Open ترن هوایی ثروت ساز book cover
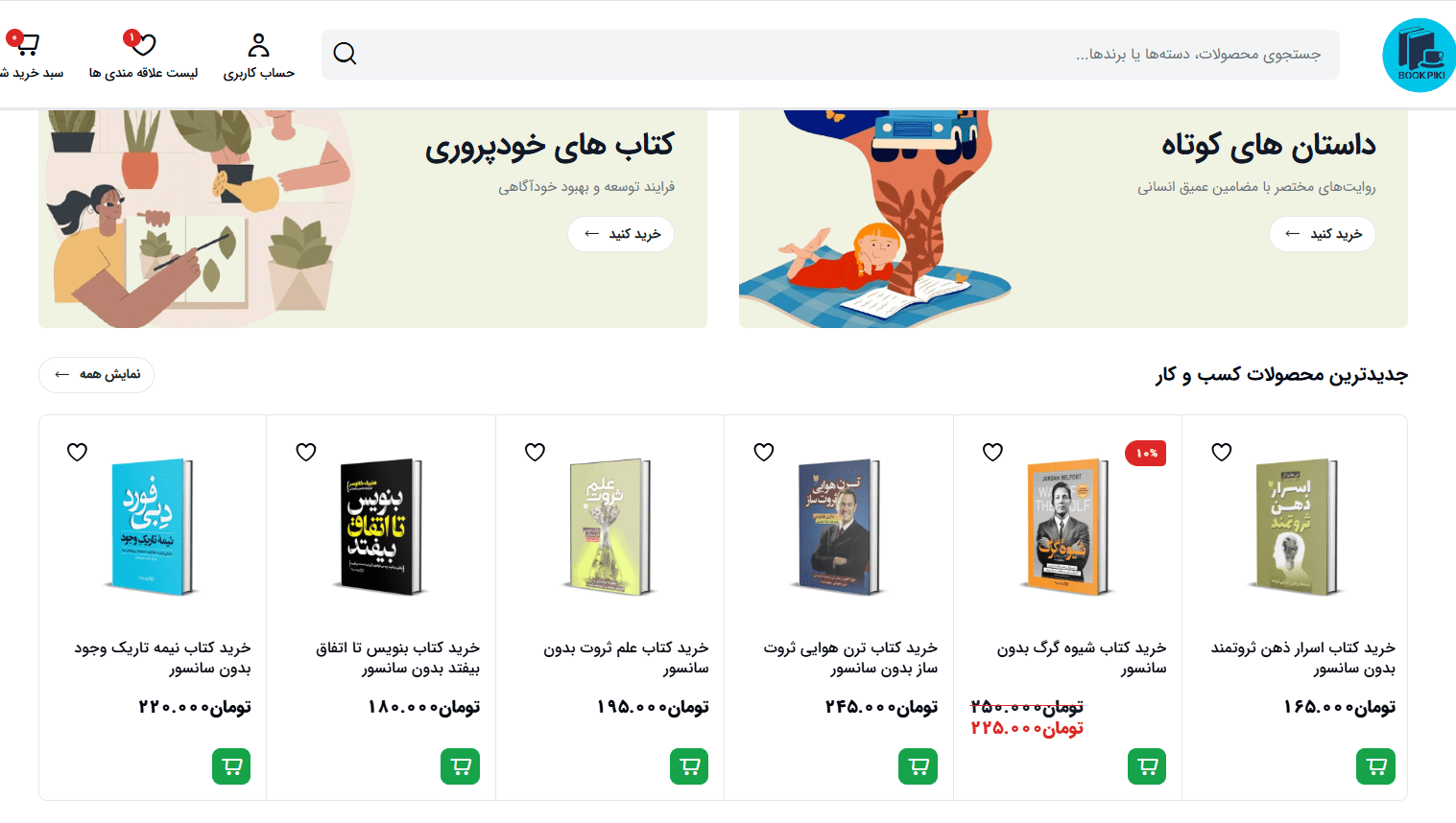1456x823 pixels. tap(838, 527)
